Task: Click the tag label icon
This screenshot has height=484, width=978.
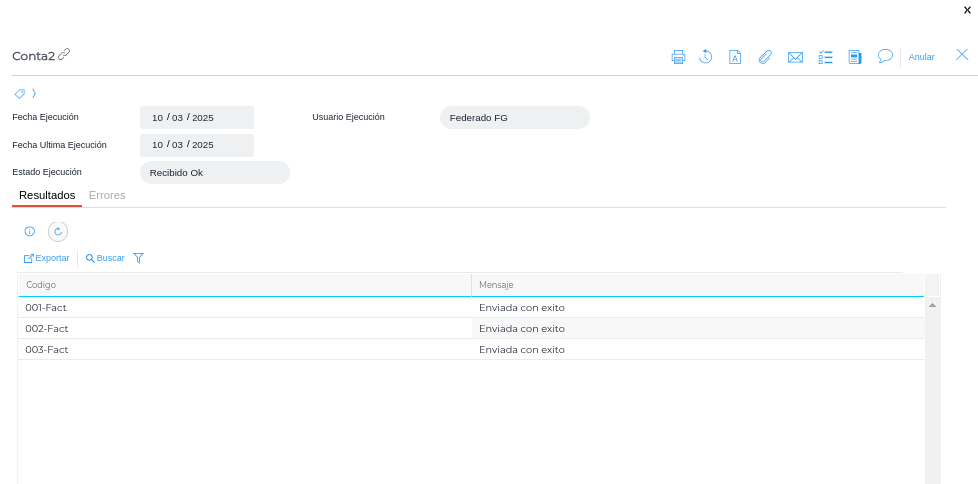Action: coord(19,93)
